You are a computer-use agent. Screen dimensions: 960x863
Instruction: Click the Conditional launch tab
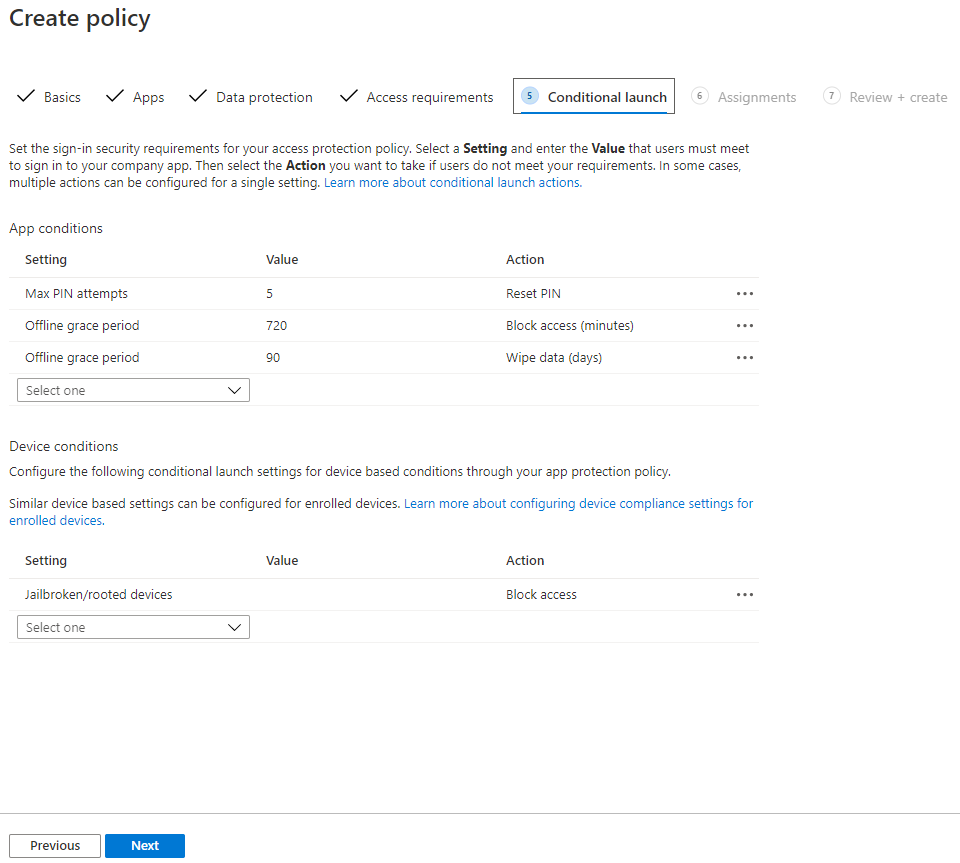(593, 96)
